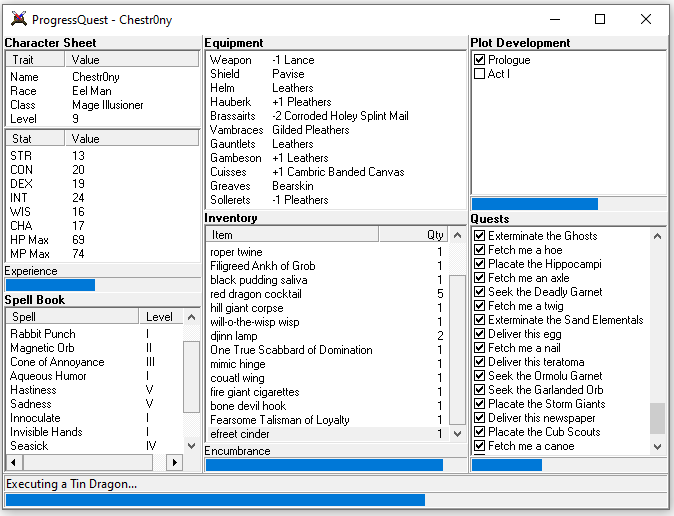
Task: Click Quests scroll up arrow
Action: (x=657, y=236)
